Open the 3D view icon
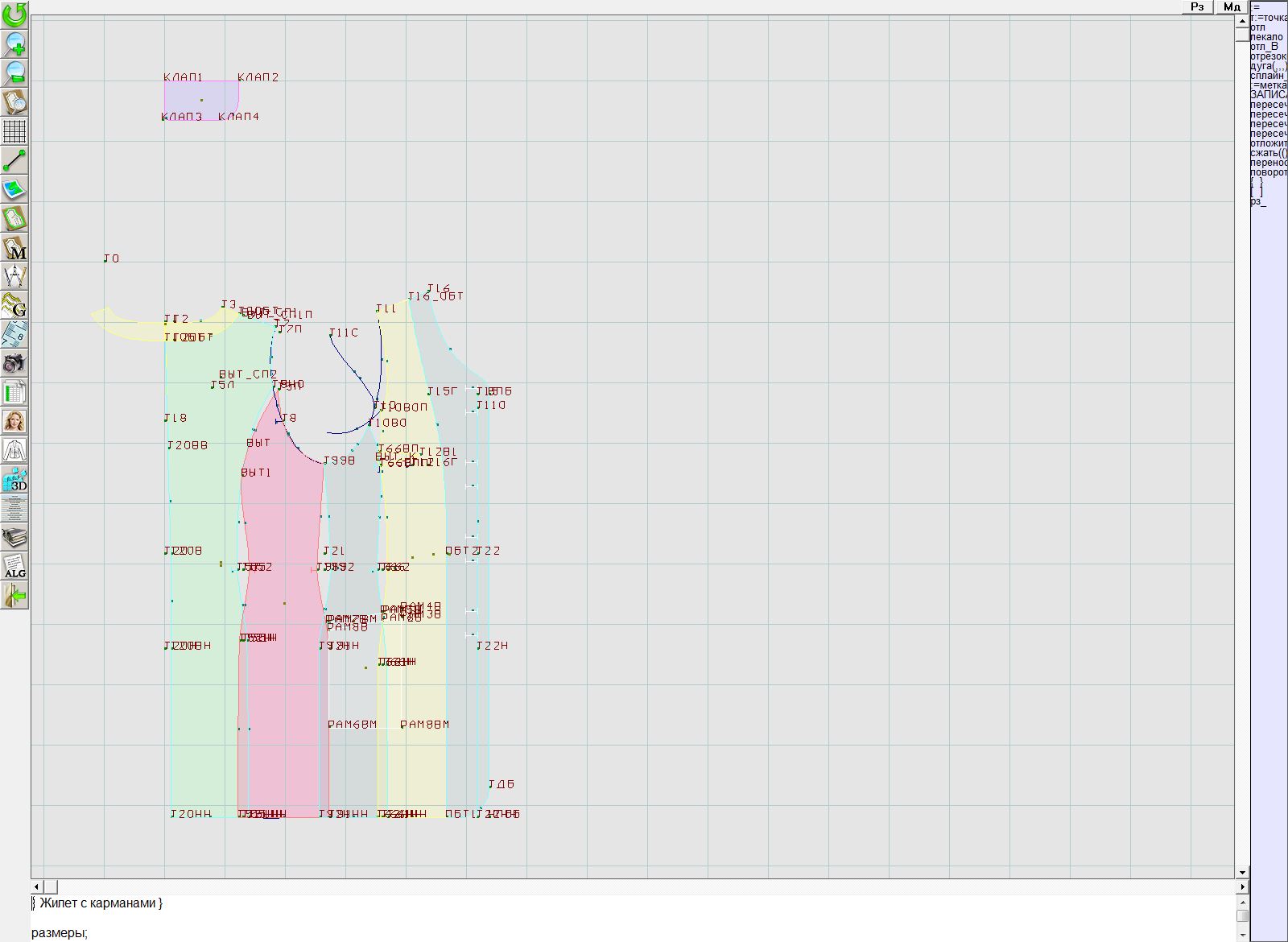Screen dimensions: 1288x942 click(x=14, y=479)
